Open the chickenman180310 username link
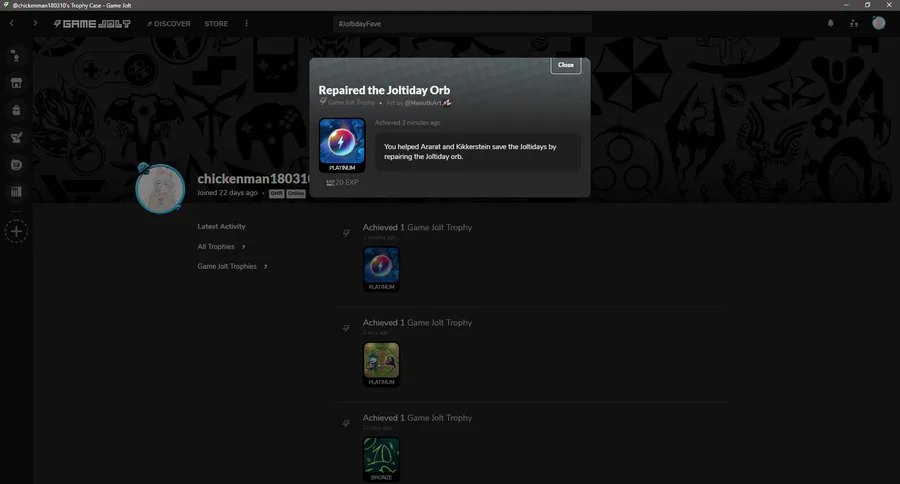 [x=253, y=179]
